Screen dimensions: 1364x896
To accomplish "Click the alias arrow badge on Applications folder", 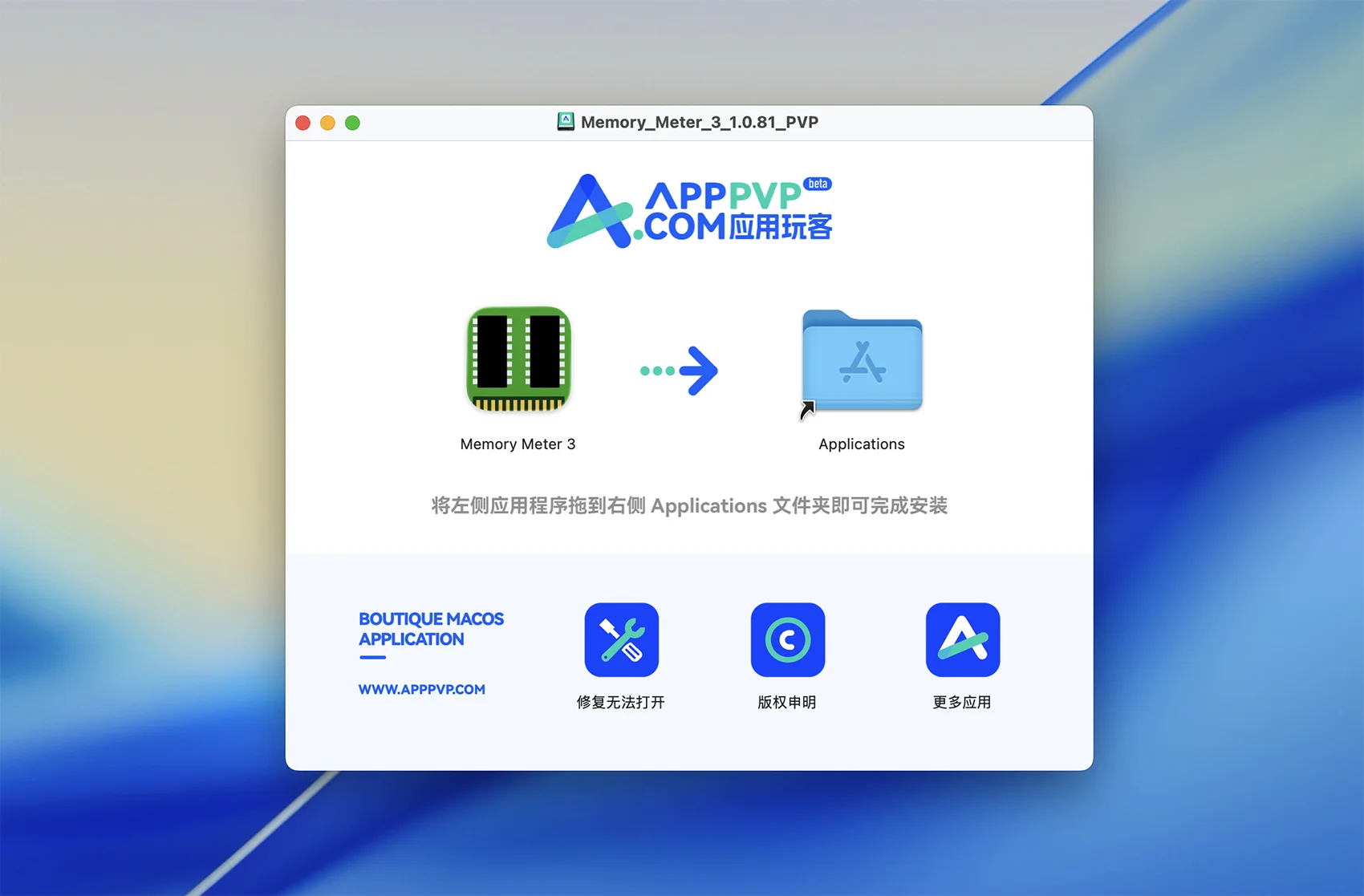I will click(807, 410).
